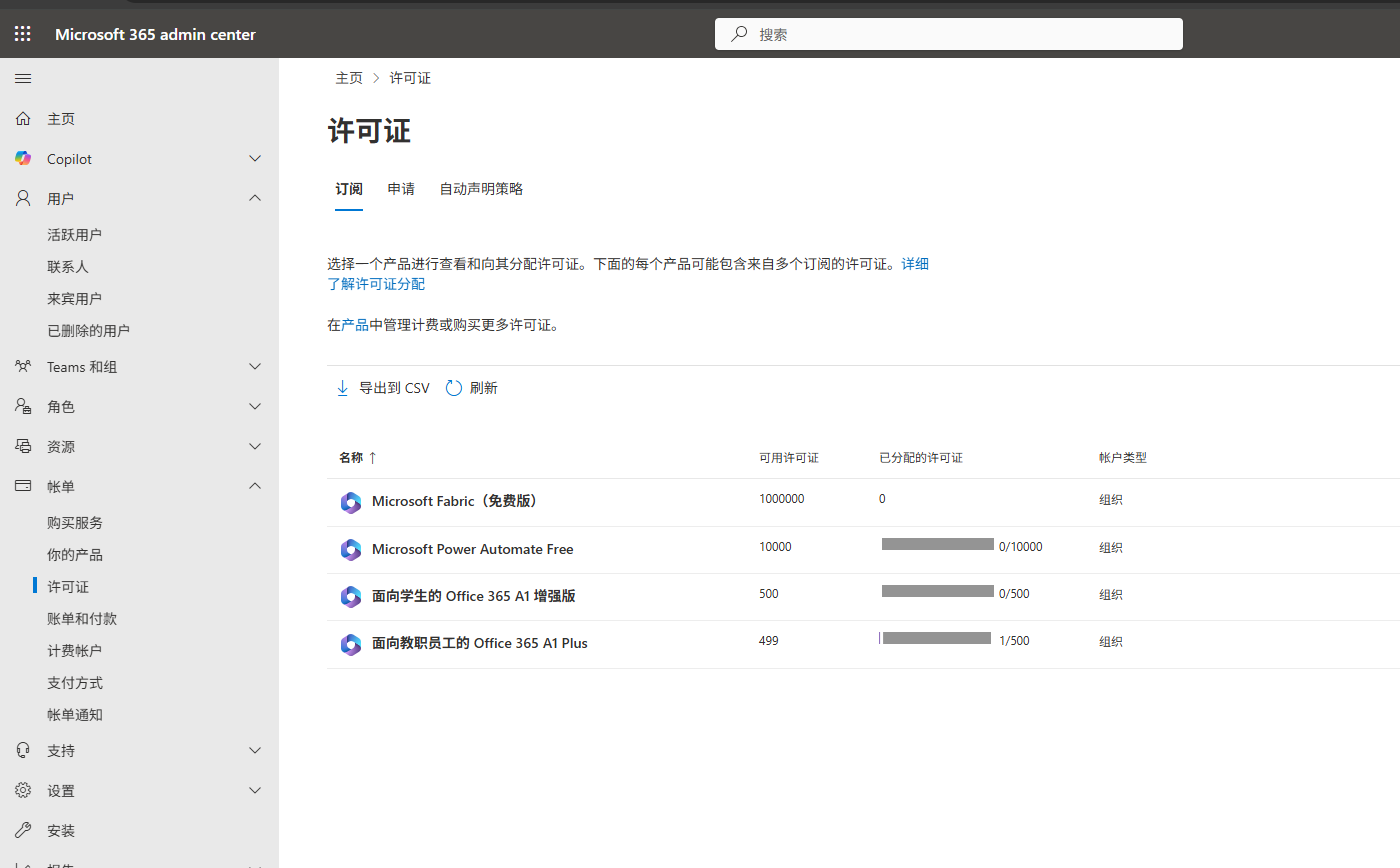Open 支付方式 in the sidebar
Screen dimensions: 1400x868
[75, 683]
